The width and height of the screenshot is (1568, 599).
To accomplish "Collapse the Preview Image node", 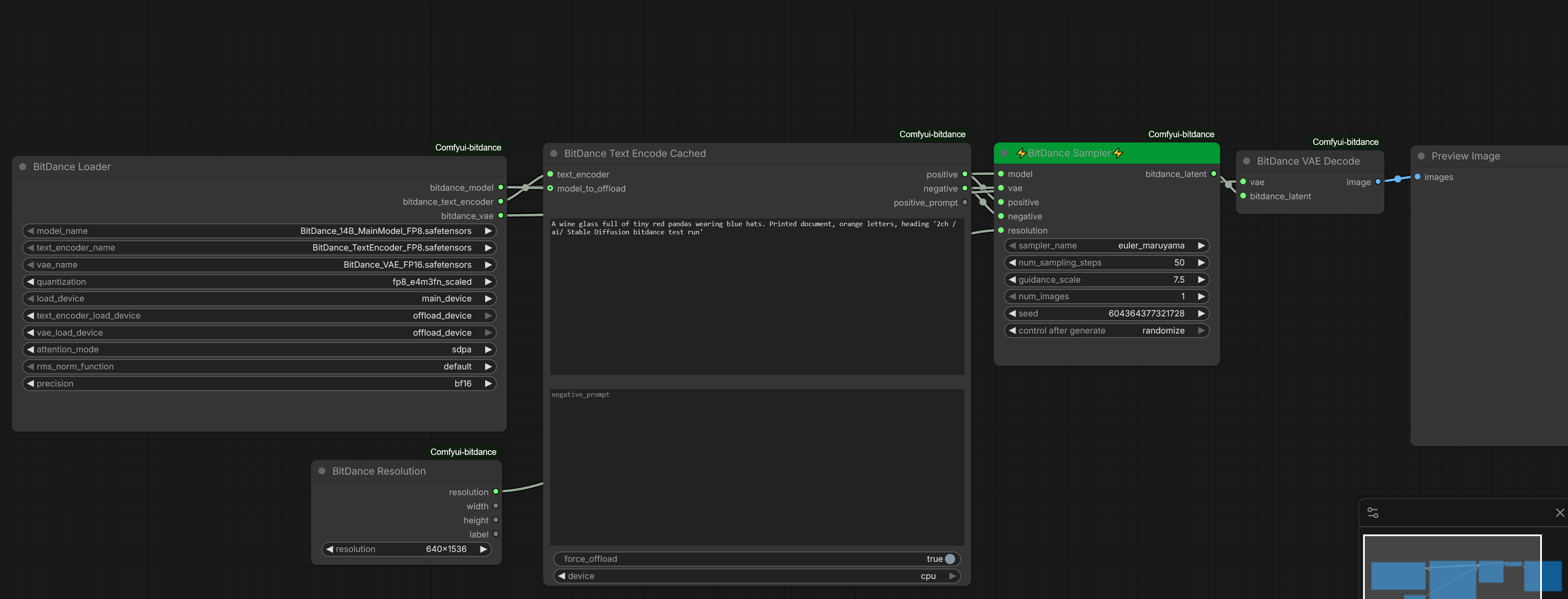I will tap(1421, 156).
